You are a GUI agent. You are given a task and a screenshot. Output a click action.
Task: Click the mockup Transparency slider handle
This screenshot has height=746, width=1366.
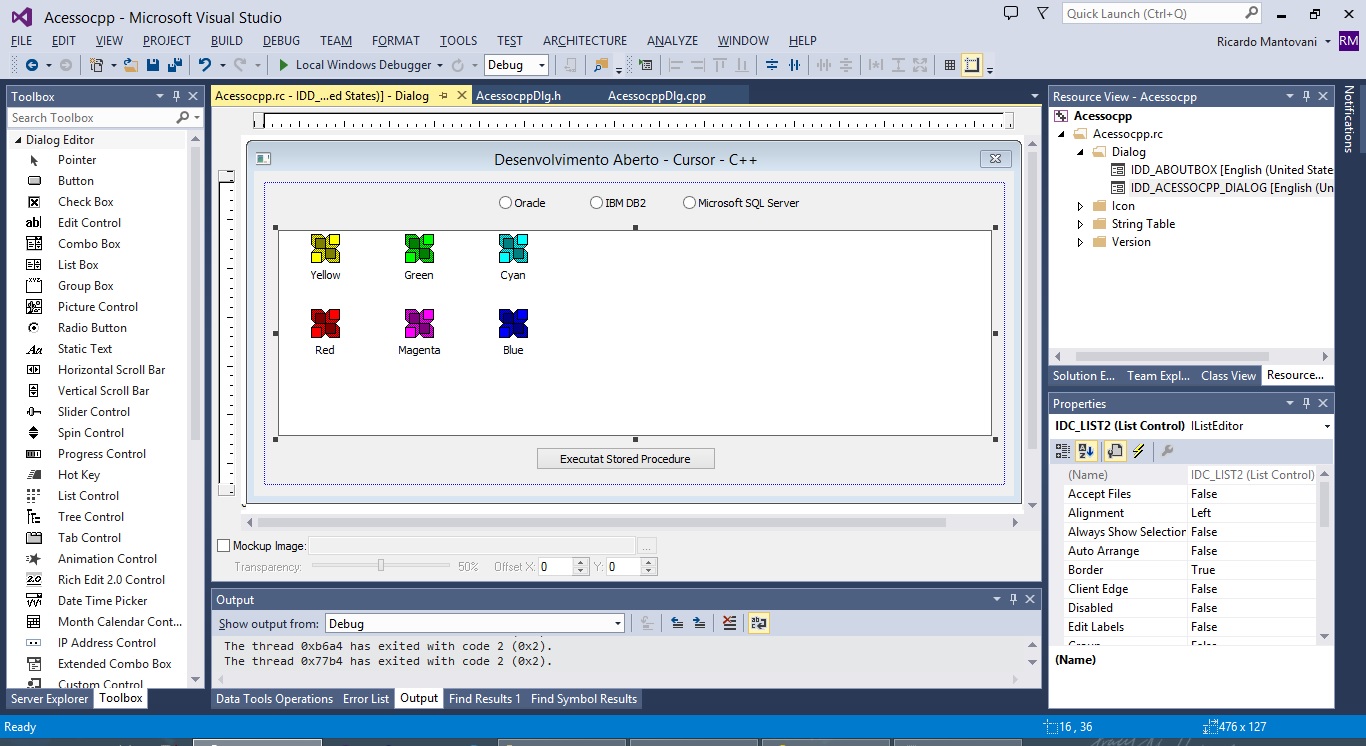pos(381,566)
